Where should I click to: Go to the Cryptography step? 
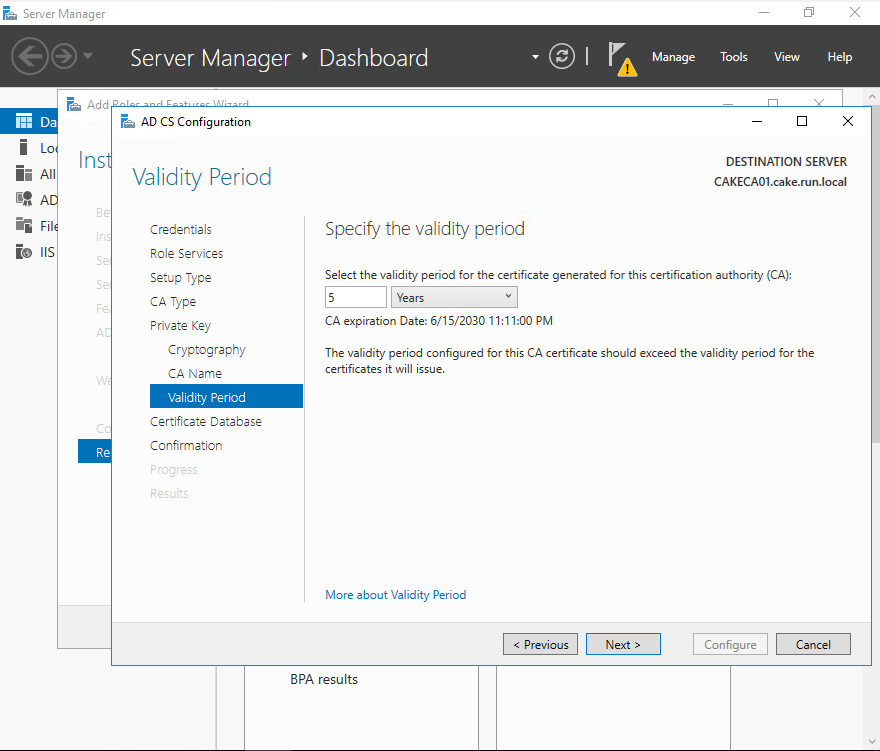207,350
